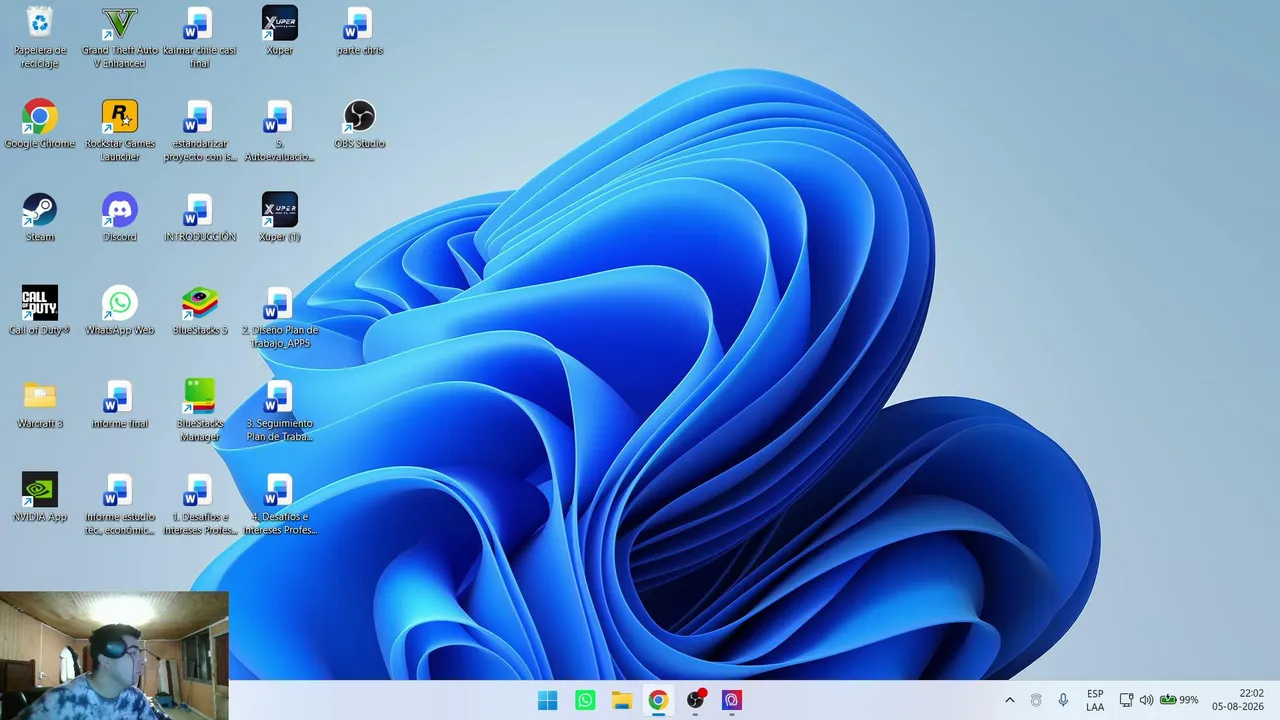Screen dimensions: 1280x720
Task: Launch the NVIDIA App shortcut
Action: pyautogui.click(x=40, y=497)
